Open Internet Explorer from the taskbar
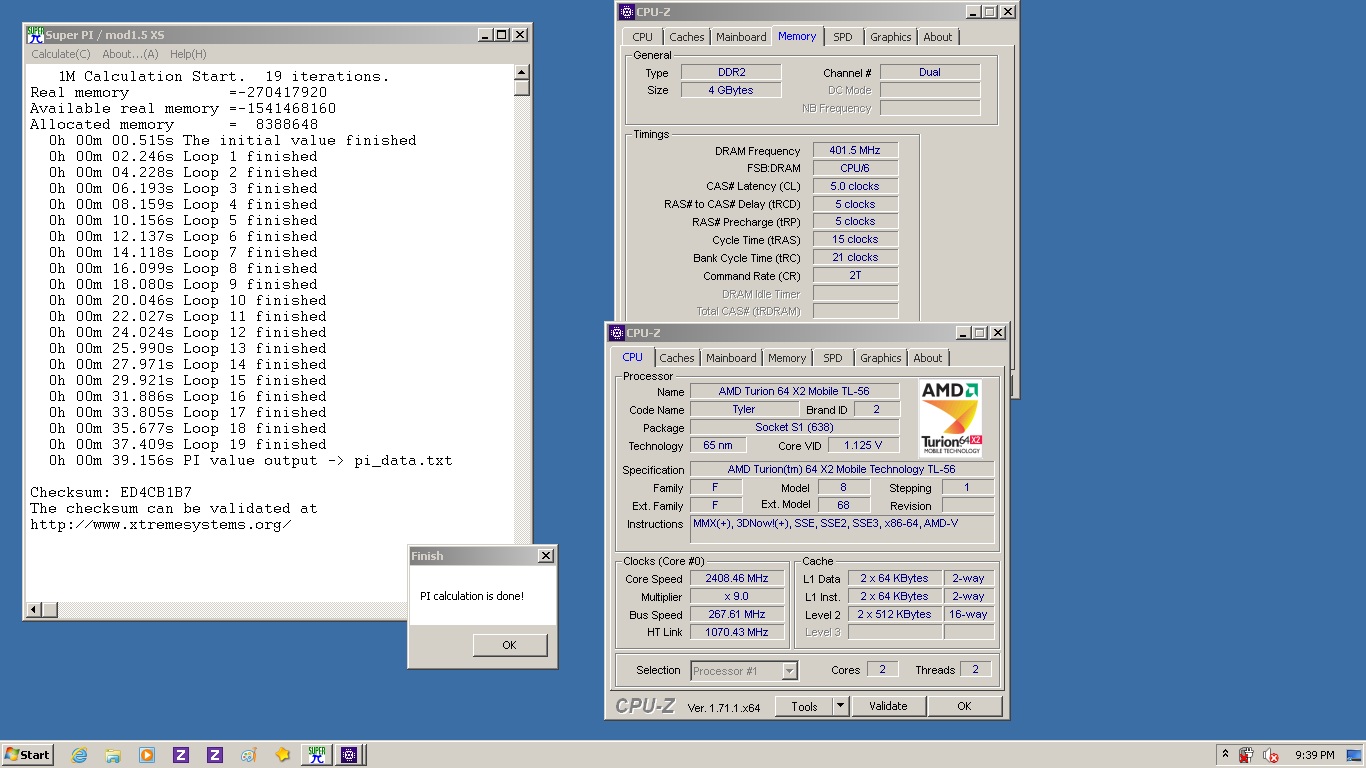 [x=79, y=755]
